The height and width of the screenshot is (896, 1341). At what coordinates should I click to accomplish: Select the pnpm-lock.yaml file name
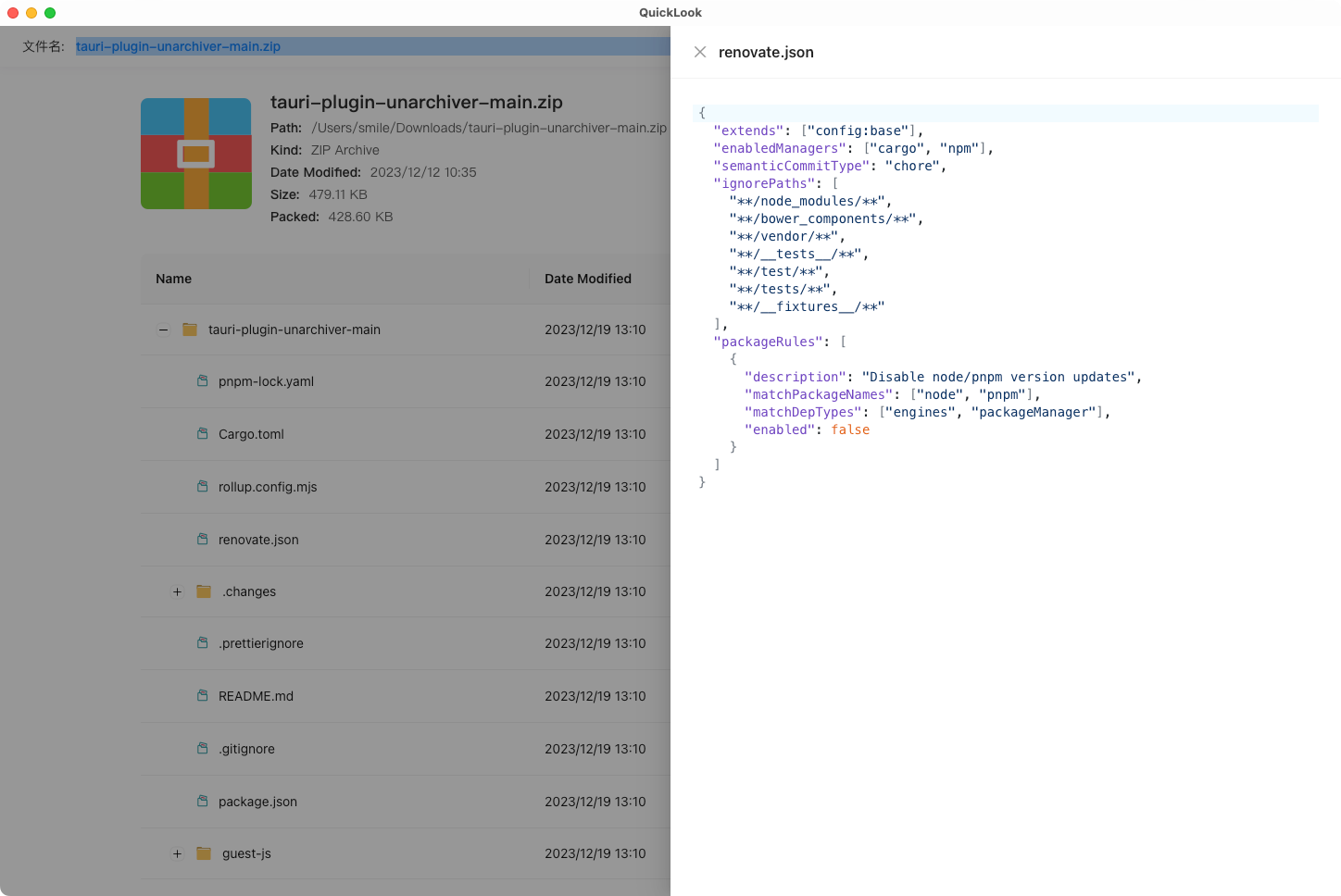tap(266, 381)
